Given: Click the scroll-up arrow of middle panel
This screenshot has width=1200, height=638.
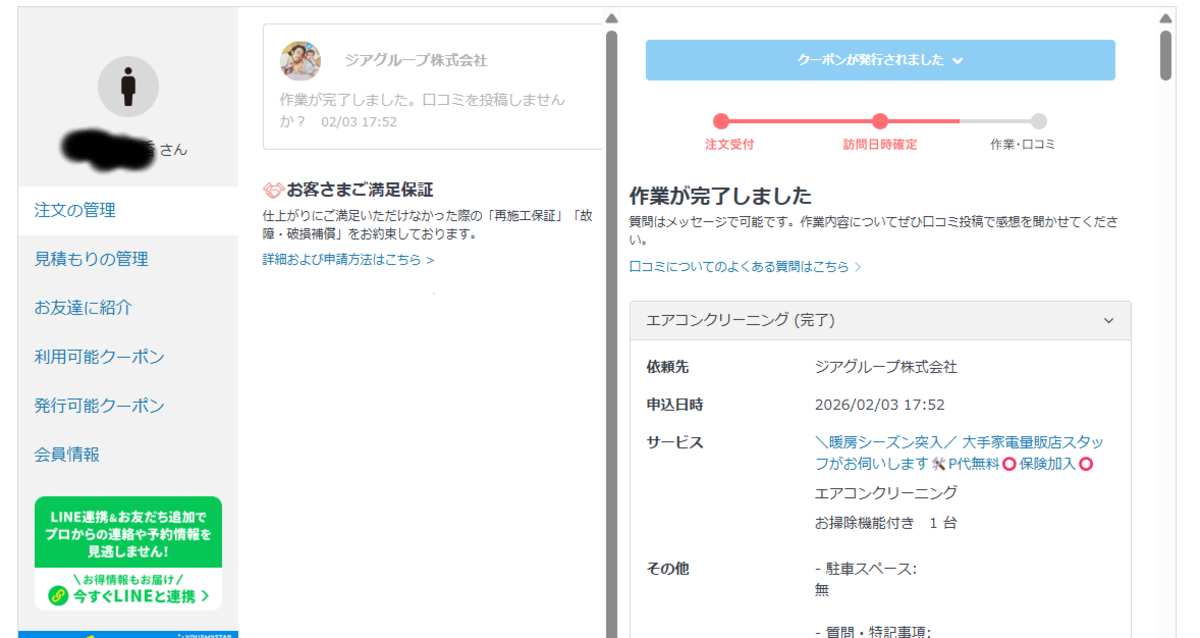Looking at the screenshot, I should (611, 18).
